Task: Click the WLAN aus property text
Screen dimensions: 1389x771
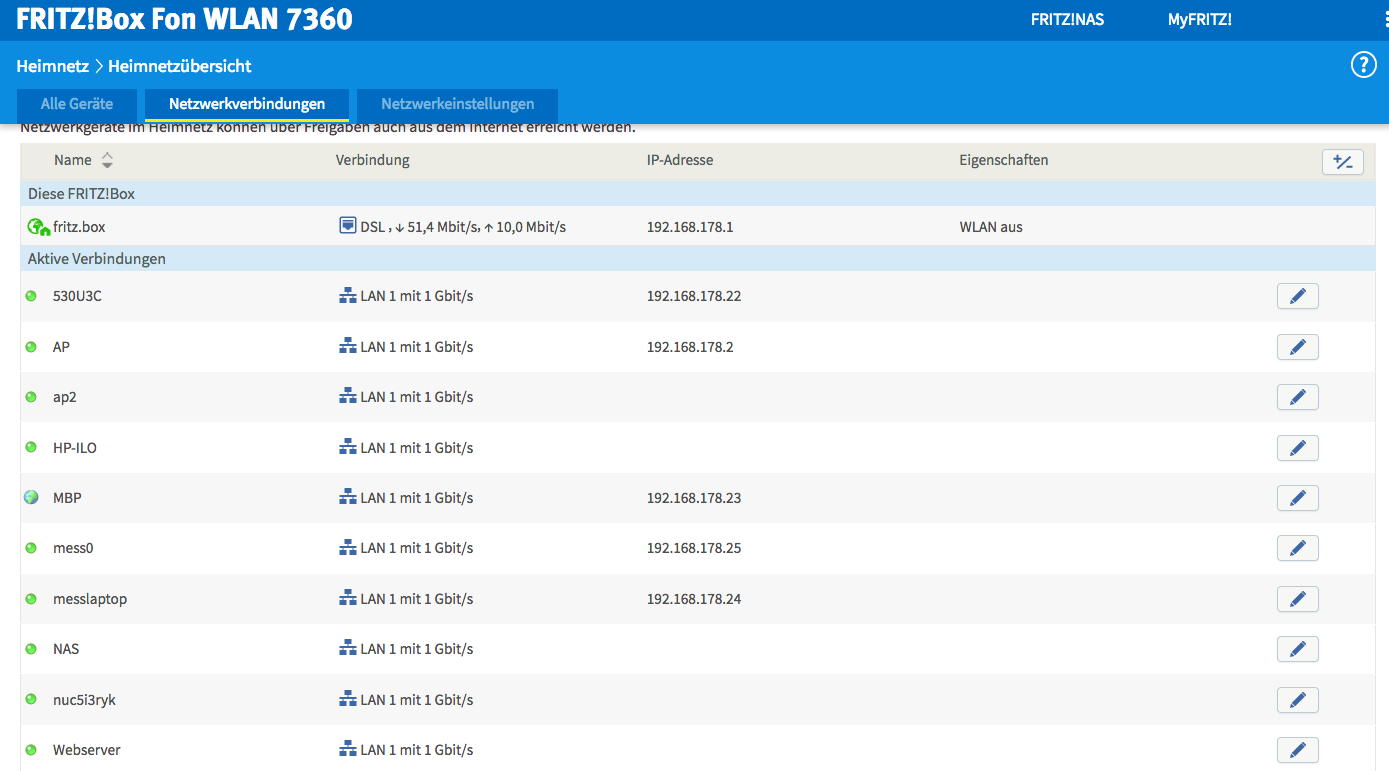Action: [x=991, y=227]
